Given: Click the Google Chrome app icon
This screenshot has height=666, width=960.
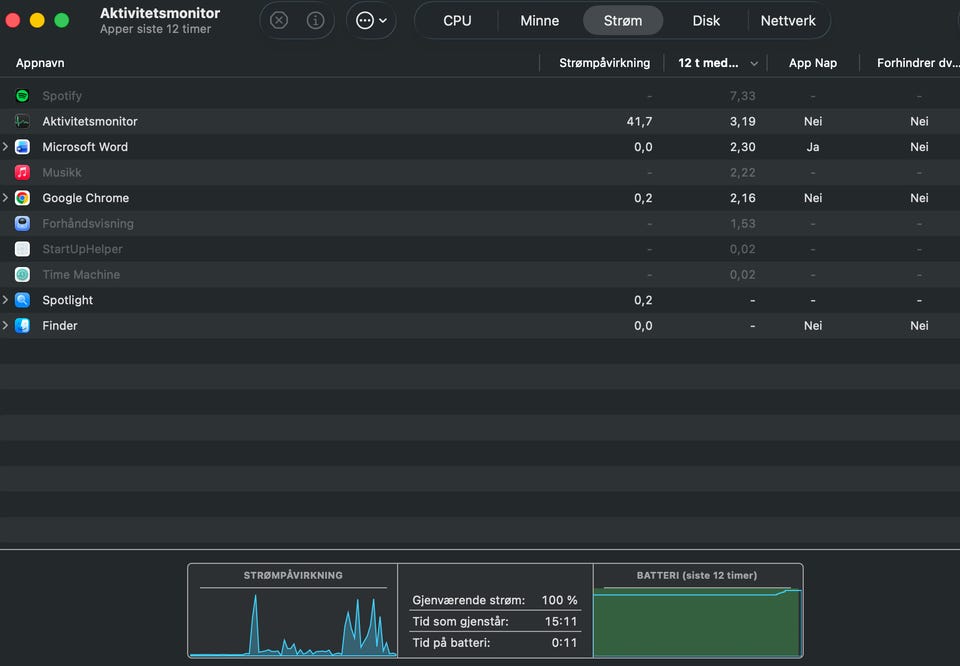Looking at the screenshot, I should pyautogui.click(x=22, y=198).
